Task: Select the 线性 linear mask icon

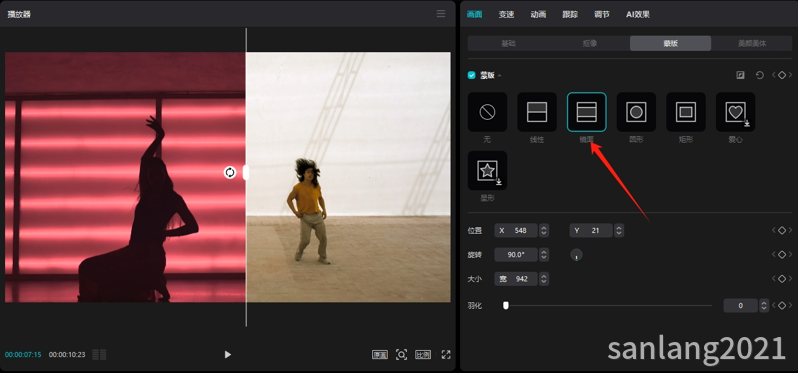Action: 537,112
